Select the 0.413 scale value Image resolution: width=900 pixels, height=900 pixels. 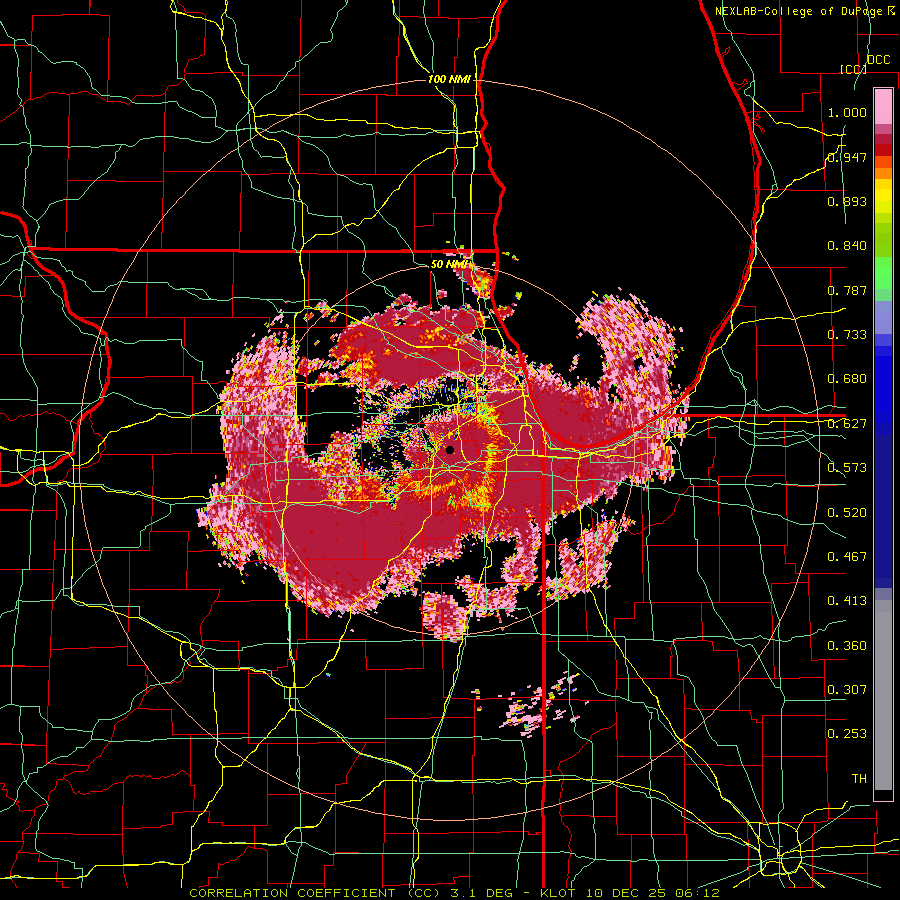point(847,601)
